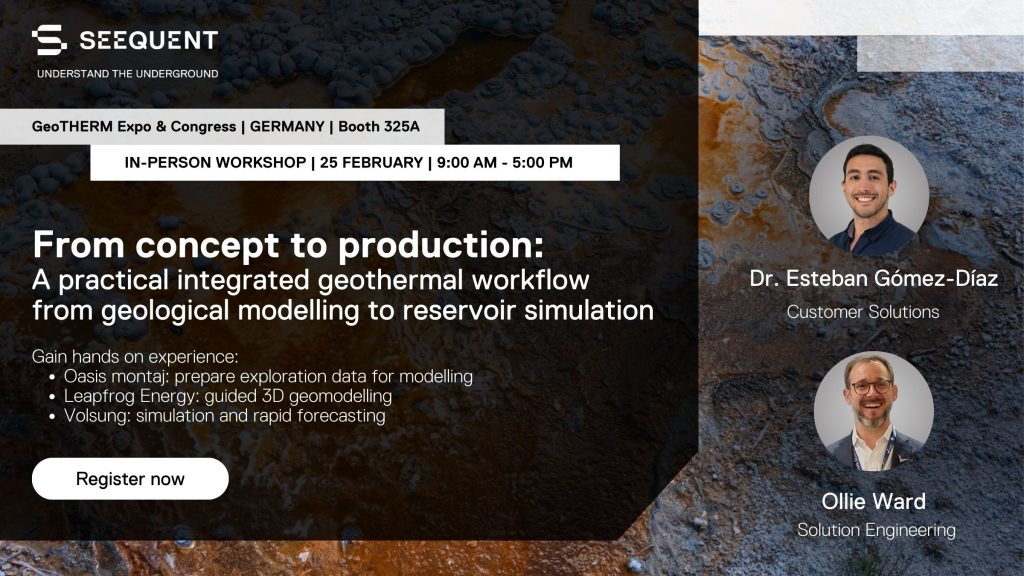
Task: Click the Seequent S logo icon
Action: 49,40
